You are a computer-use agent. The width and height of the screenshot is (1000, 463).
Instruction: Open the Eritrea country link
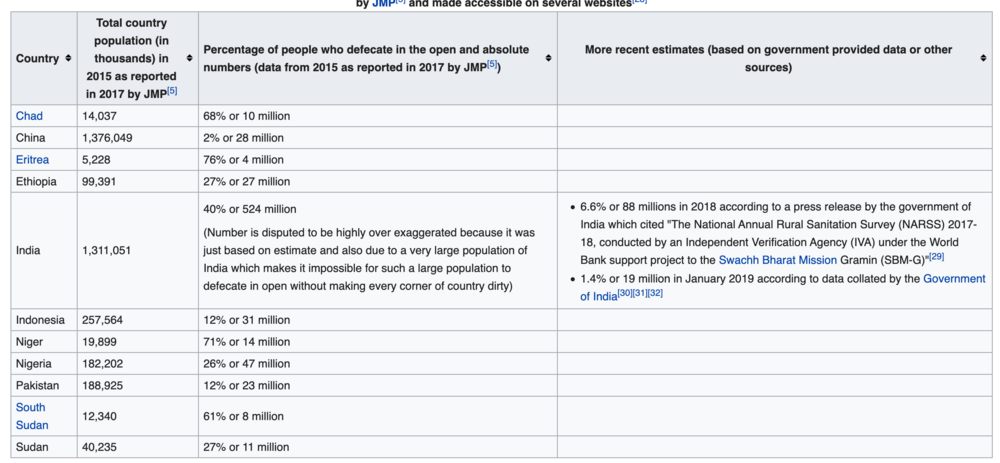tap(33, 159)
